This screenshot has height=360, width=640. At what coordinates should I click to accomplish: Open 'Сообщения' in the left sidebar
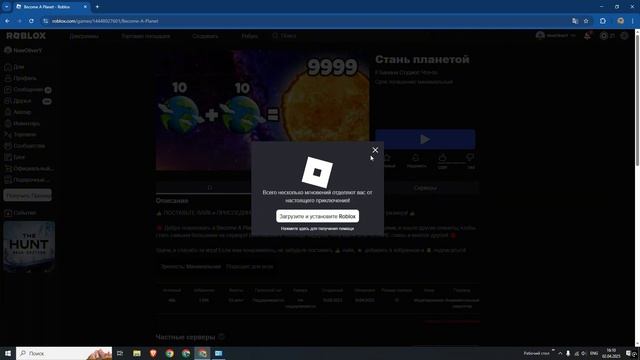click(x=28, y=89)
